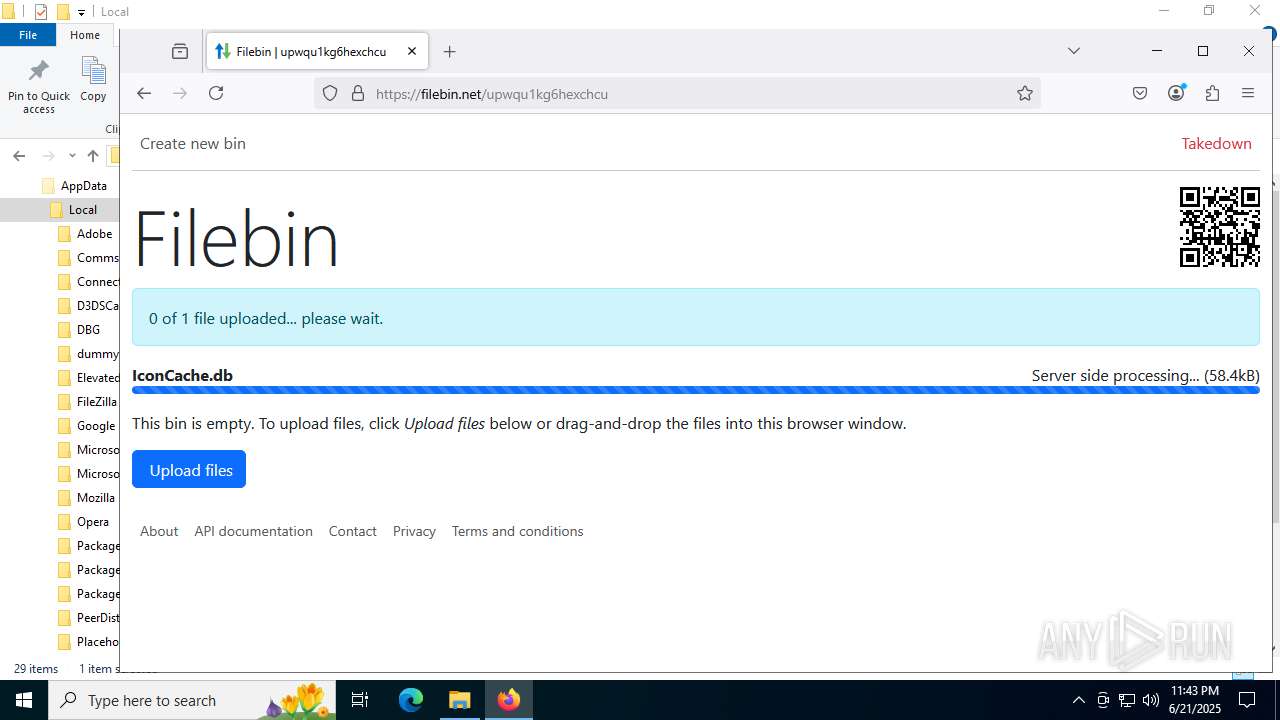Open Explorer quick access toolbar dropdown

point(82,12)
